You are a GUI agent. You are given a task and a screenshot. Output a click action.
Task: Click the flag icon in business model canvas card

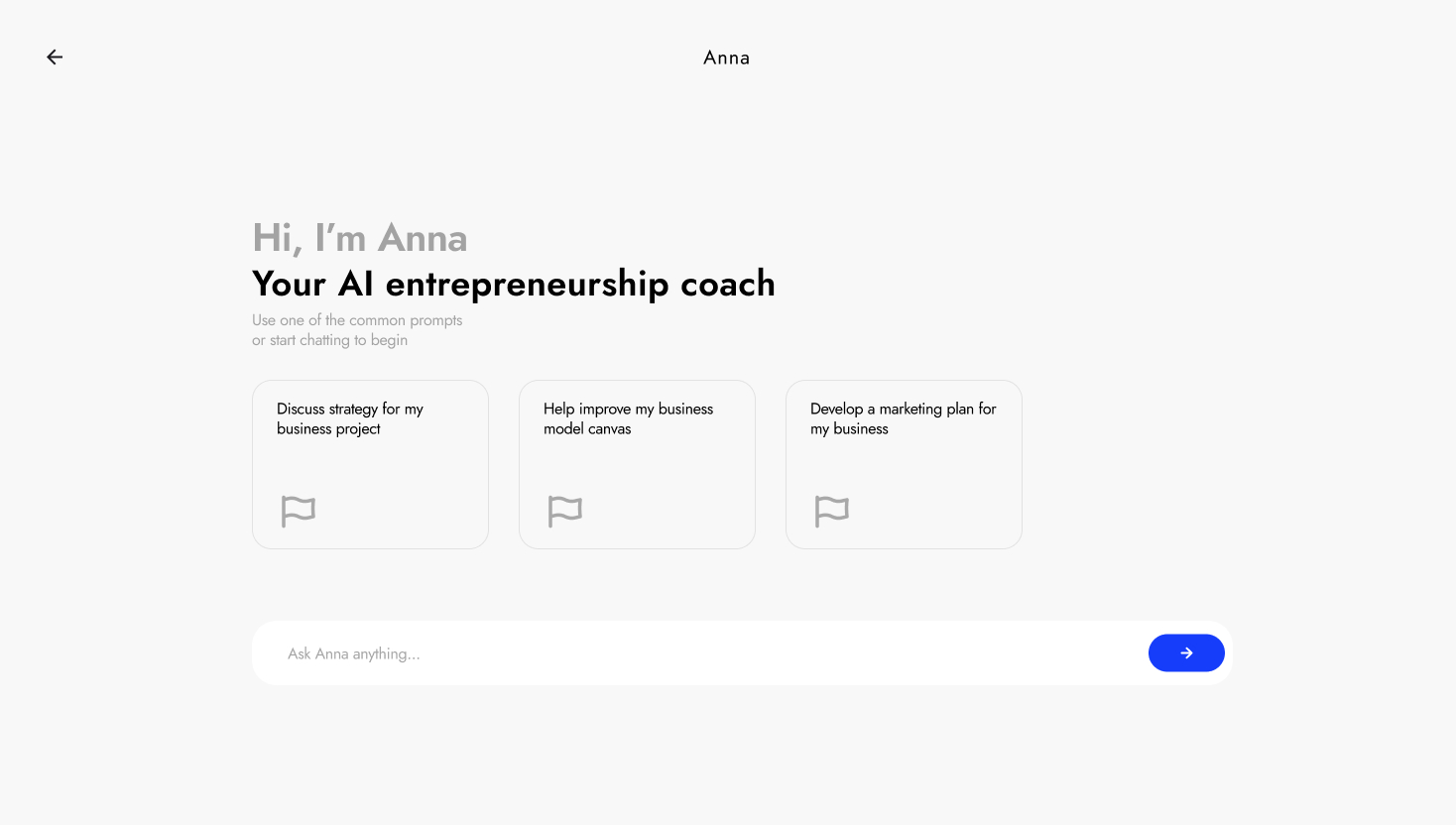click(564, 512)
